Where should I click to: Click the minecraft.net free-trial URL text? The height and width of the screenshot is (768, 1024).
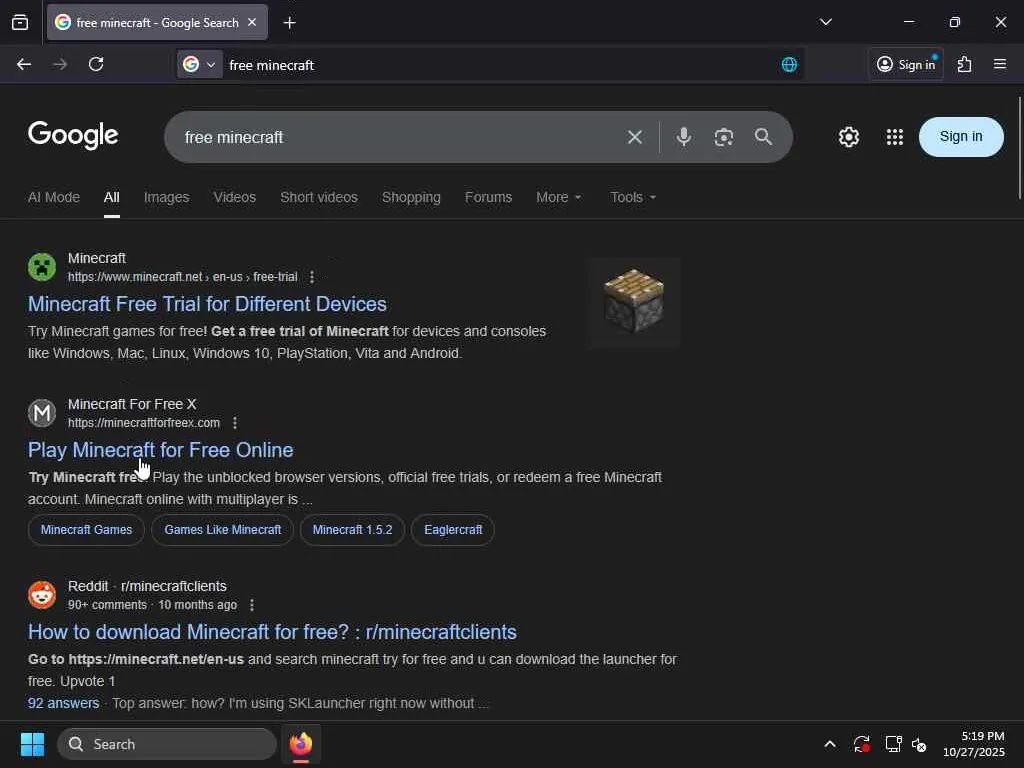click(183, 277)
